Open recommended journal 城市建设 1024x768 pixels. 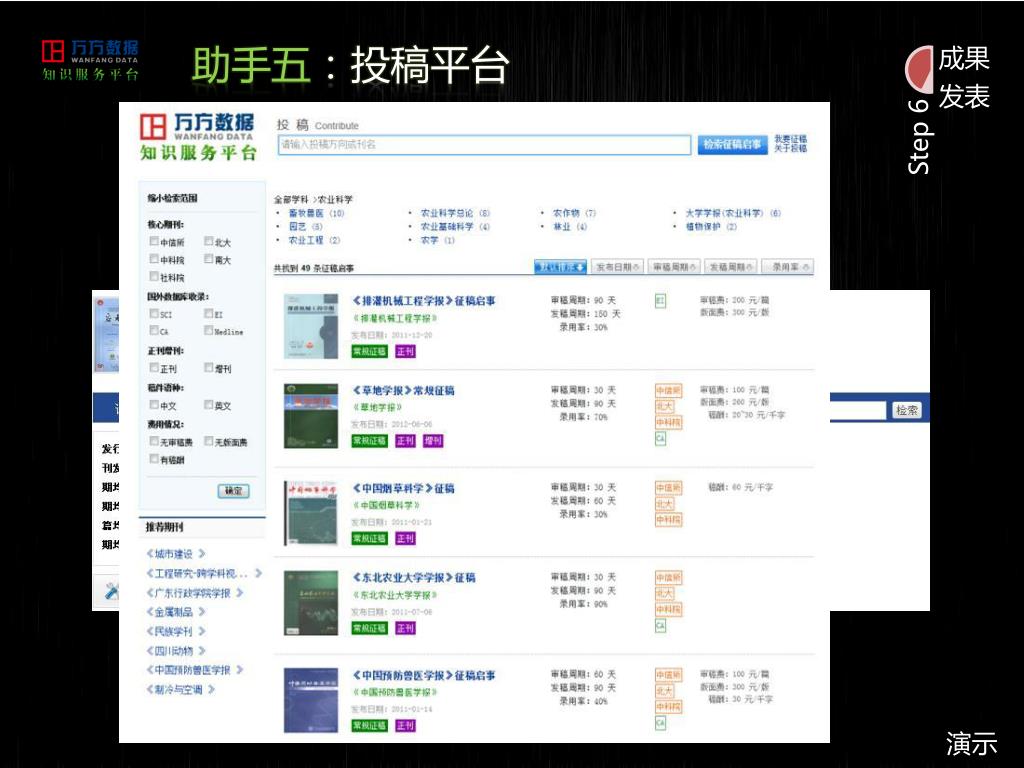[x=176, y=554]
